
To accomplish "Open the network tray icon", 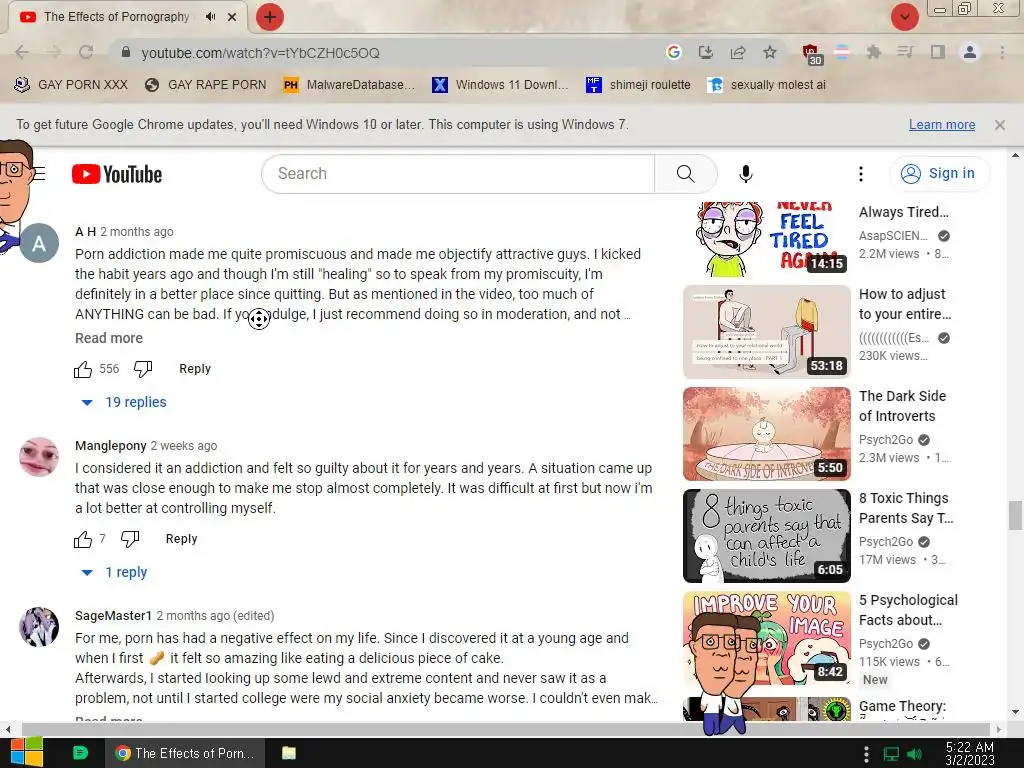I will click(891, 754).
